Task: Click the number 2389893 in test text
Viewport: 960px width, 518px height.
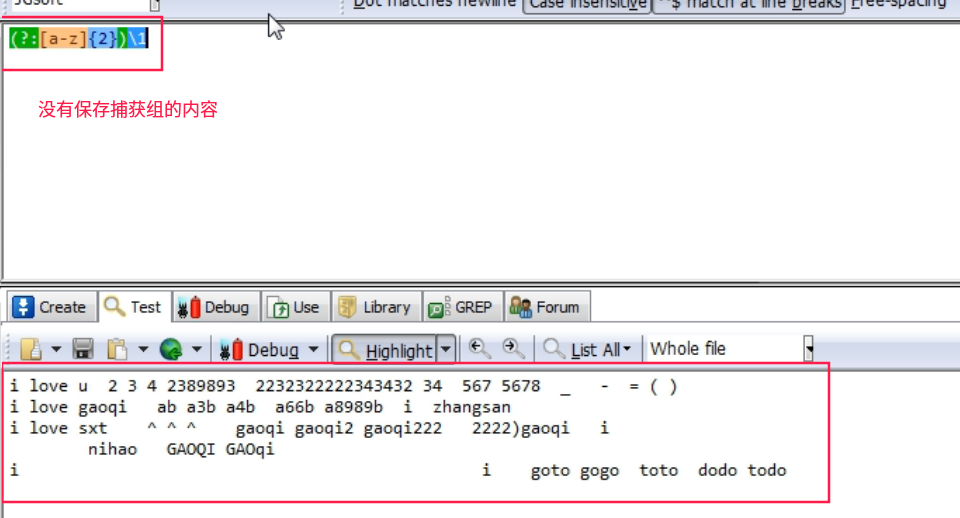Action: (201, 386)
